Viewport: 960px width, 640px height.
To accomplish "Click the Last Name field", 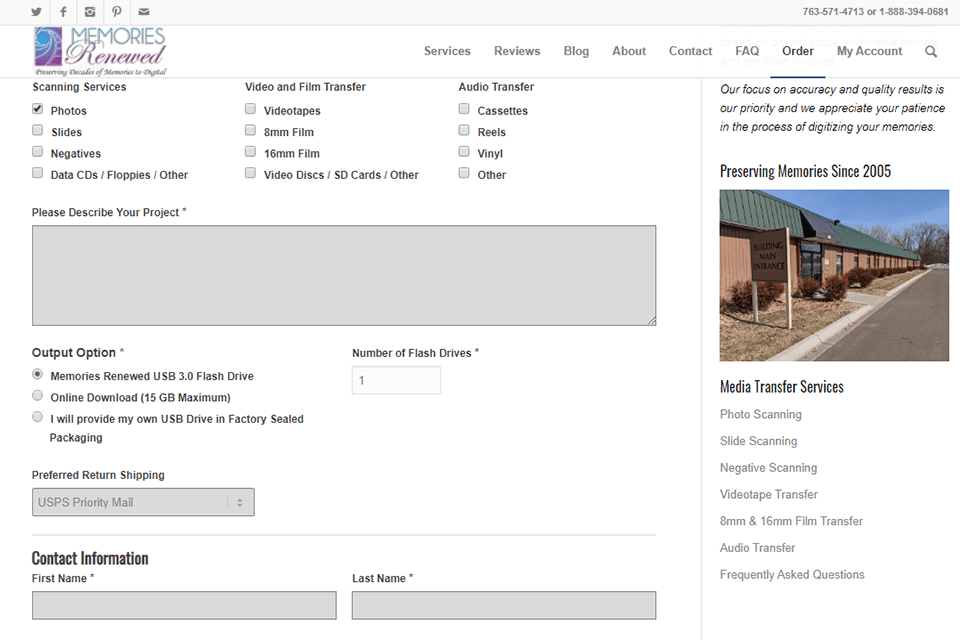I will click(x=504, y=605).
